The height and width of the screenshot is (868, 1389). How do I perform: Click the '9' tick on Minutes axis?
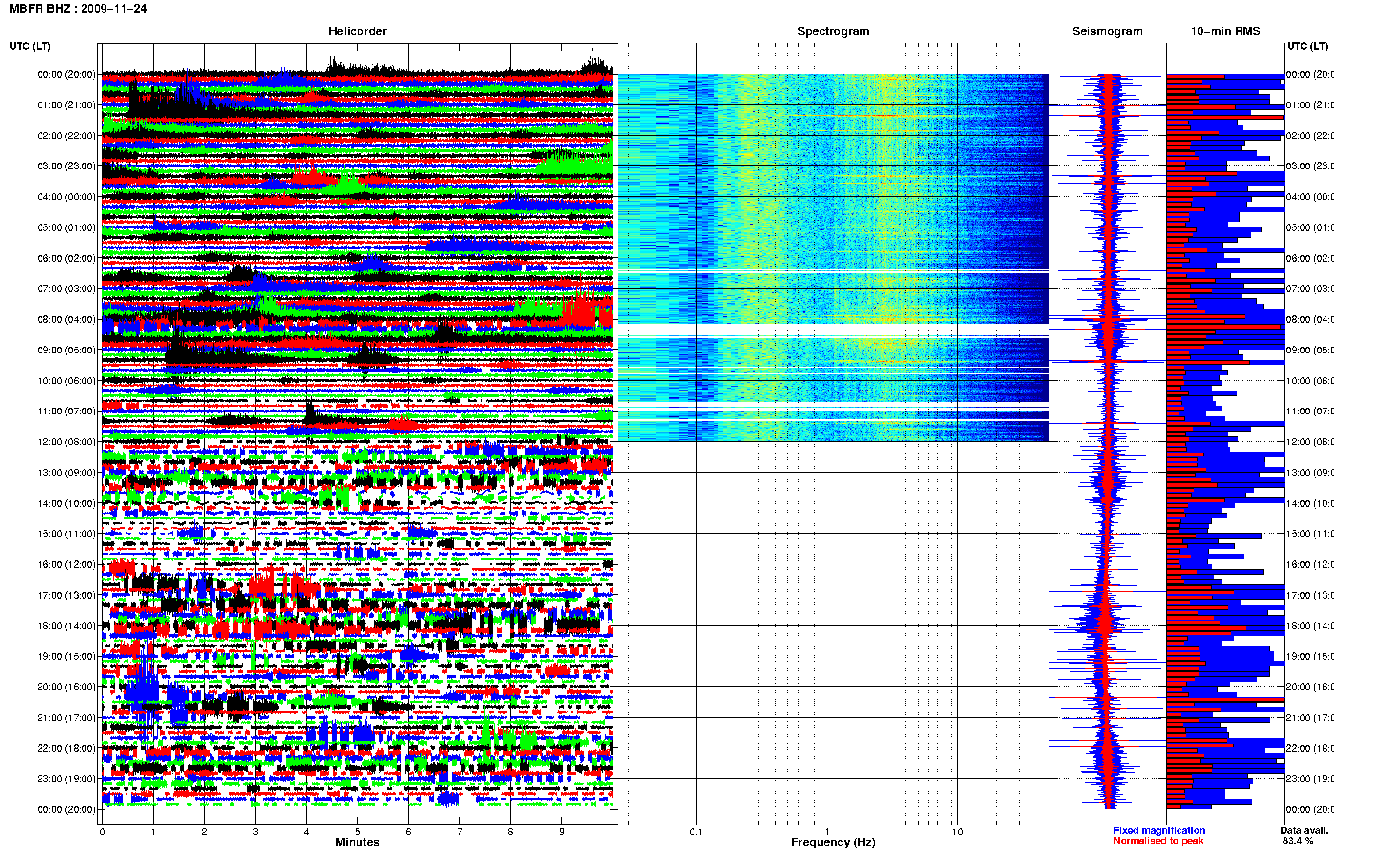(562, 832)
